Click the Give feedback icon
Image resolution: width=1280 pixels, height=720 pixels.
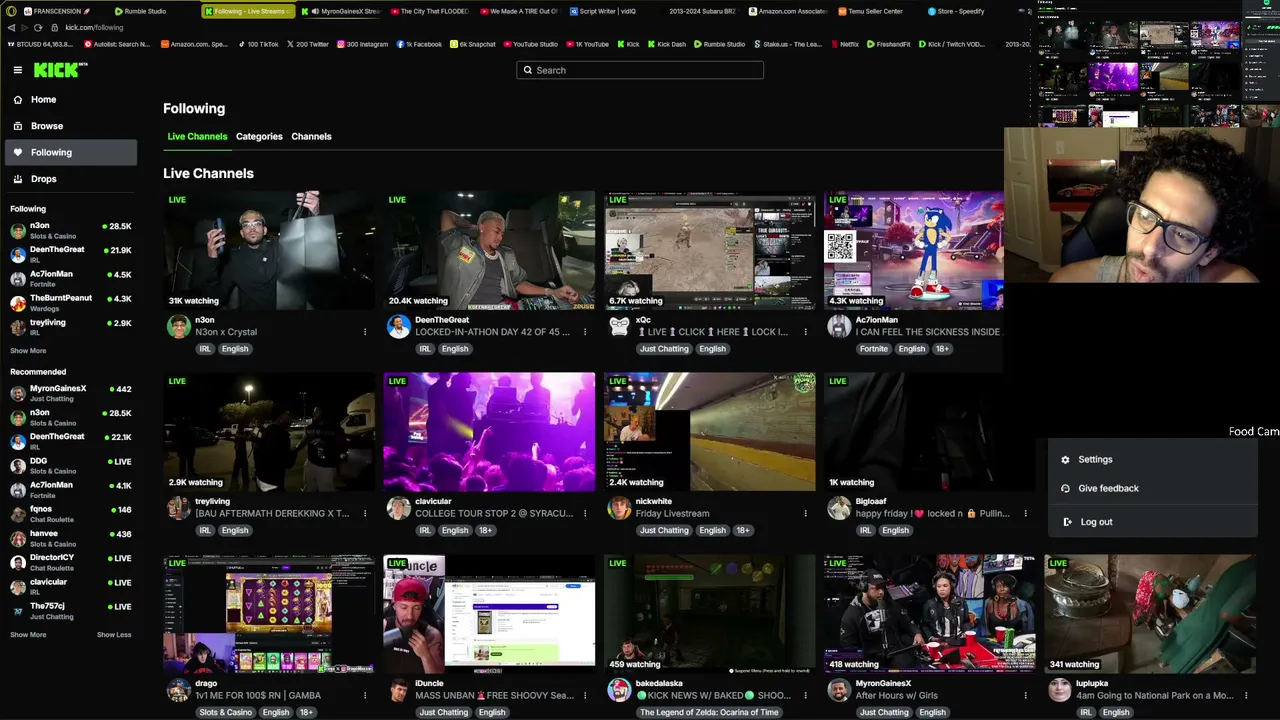[1065, 489]
